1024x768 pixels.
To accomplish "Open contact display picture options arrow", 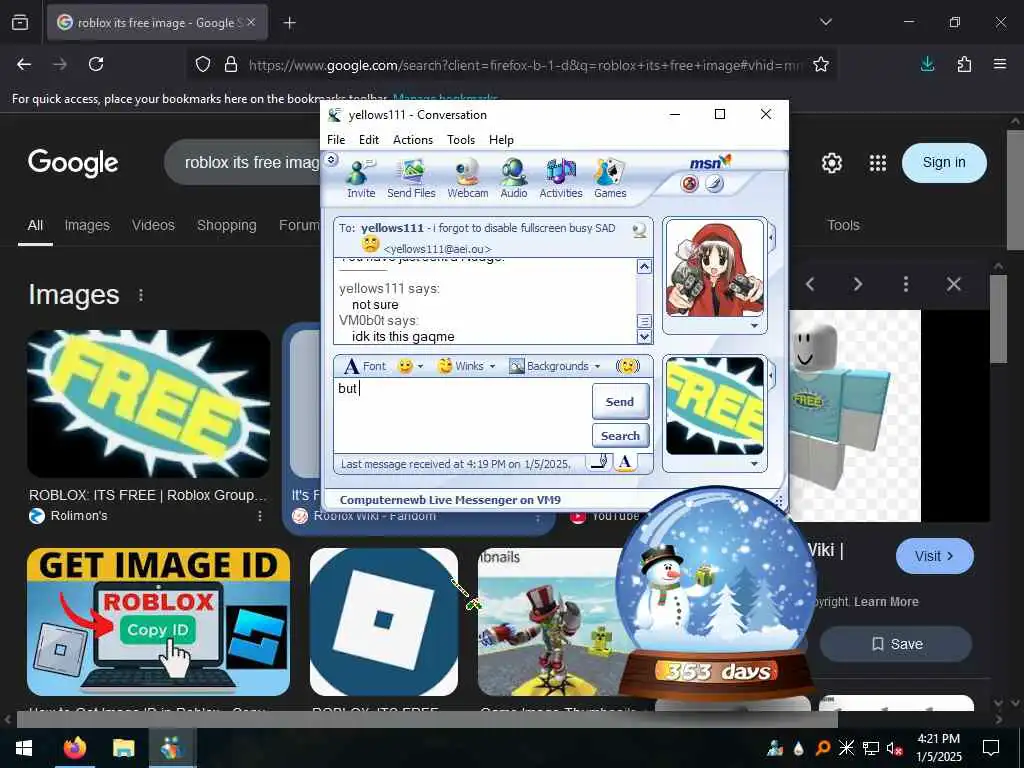I will point(754,325).
